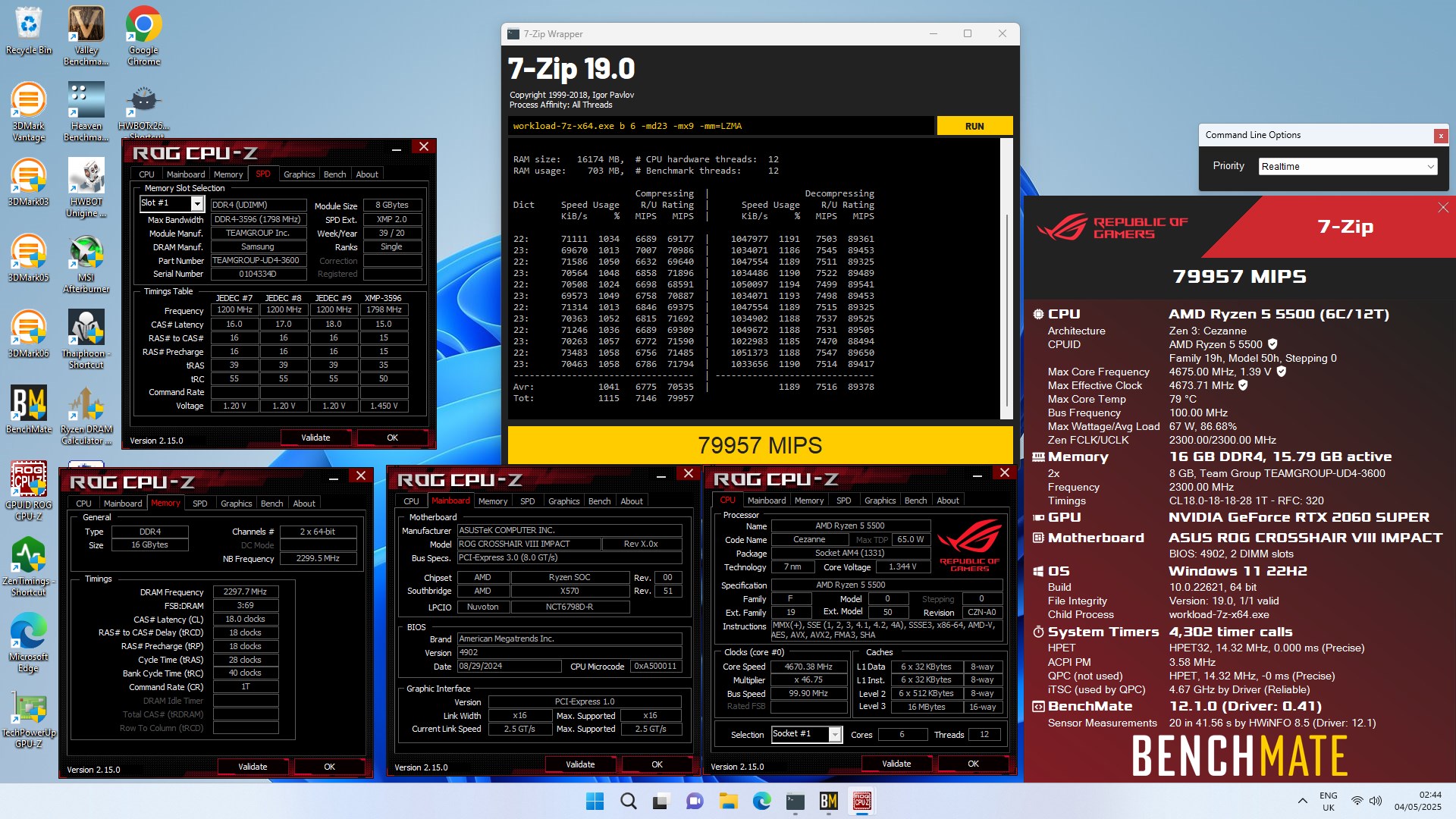
Task: Click Part Number field TEAMGROUP-UD4-3600
Action: 258,260
